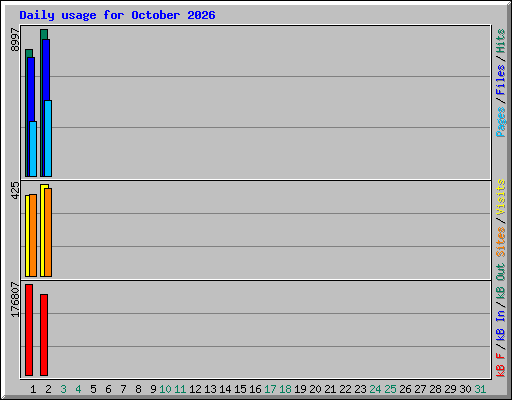Select the red kB bar for day 2
Viewport: 512px width, 400px height.
click(44, 335)
